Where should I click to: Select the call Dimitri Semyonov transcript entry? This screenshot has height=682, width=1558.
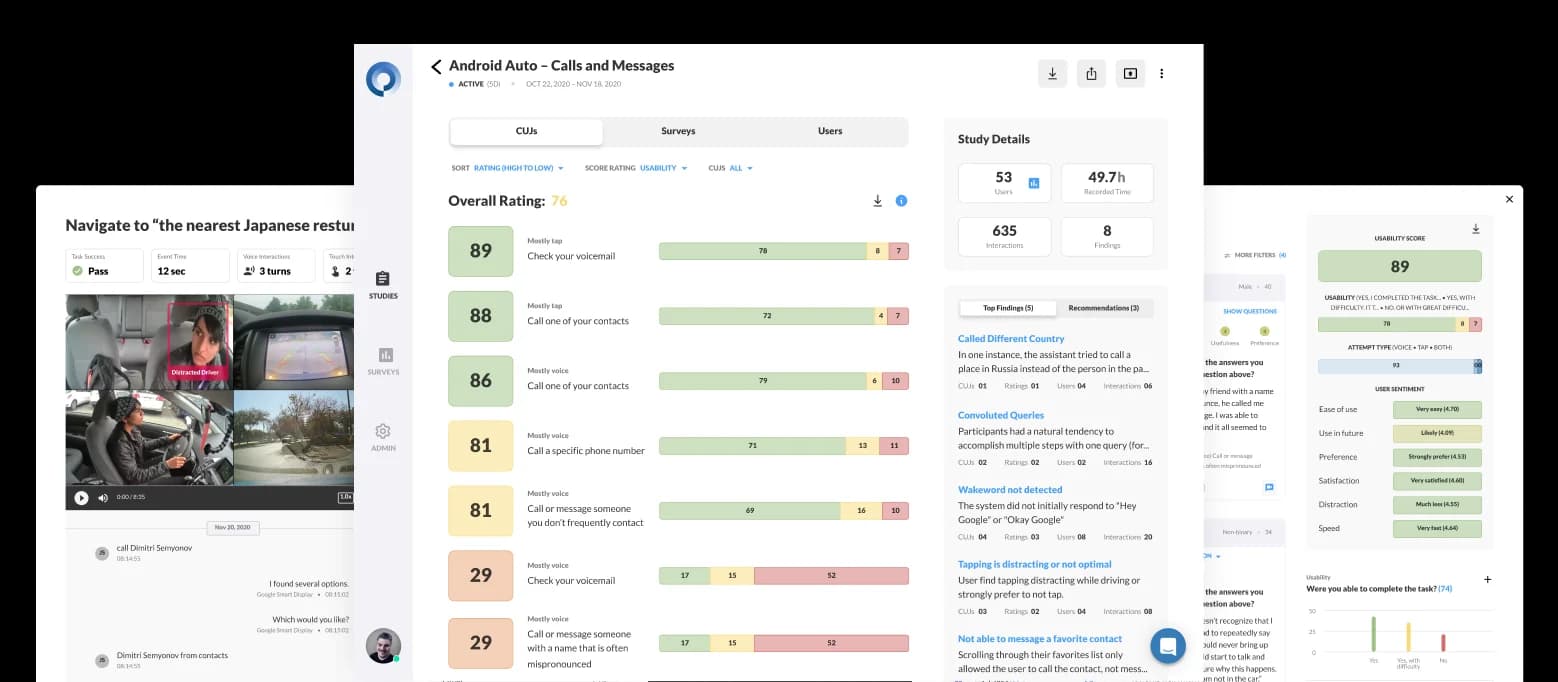pyautogui.click(x=152, y=552)
